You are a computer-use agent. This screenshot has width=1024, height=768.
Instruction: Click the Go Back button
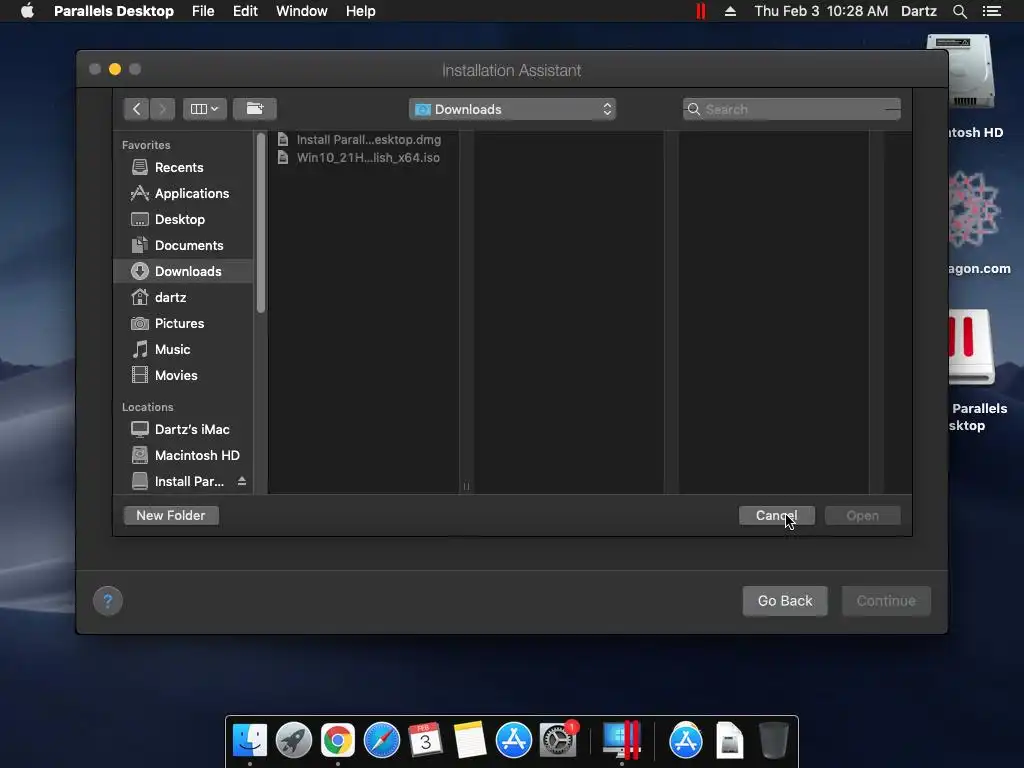click(785, 601)
